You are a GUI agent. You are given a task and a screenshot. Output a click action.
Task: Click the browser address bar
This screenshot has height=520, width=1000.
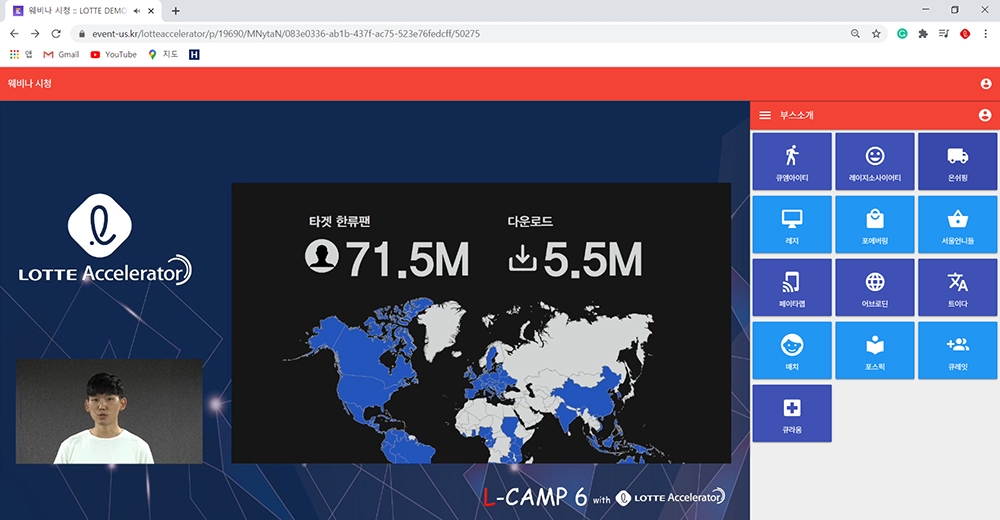tap(450, 33)
